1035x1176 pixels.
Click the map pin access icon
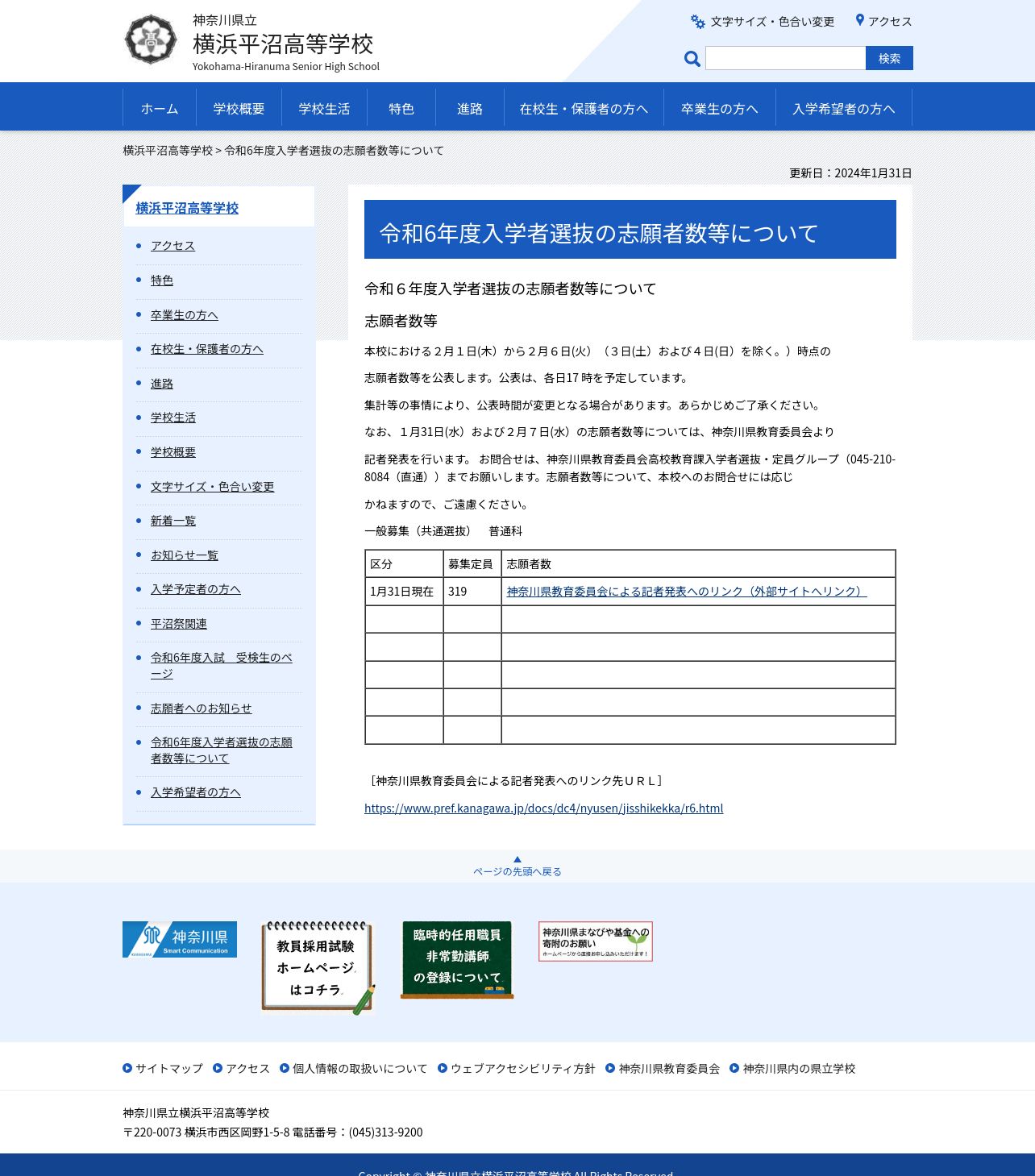[860, 20]
